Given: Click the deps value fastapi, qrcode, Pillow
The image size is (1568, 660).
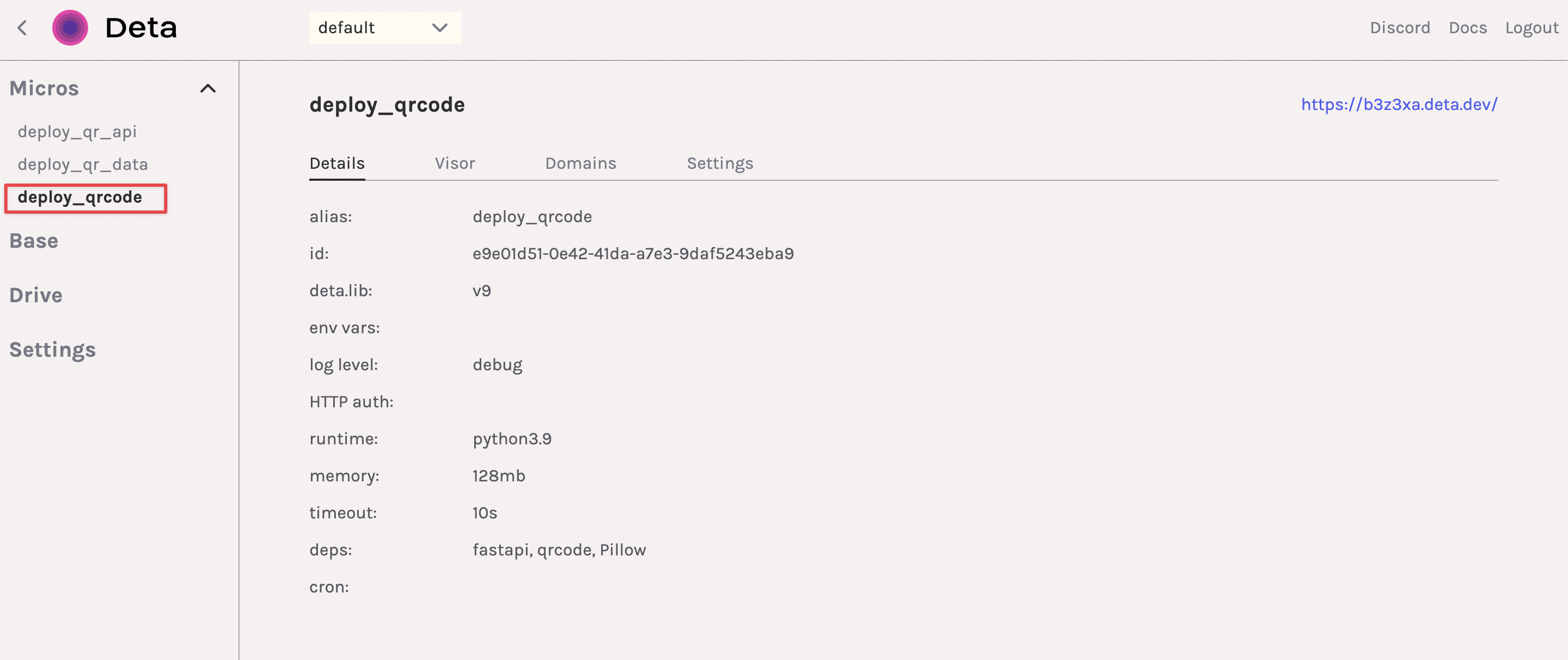Looking at the screenshot, I should tap(559, 551).
